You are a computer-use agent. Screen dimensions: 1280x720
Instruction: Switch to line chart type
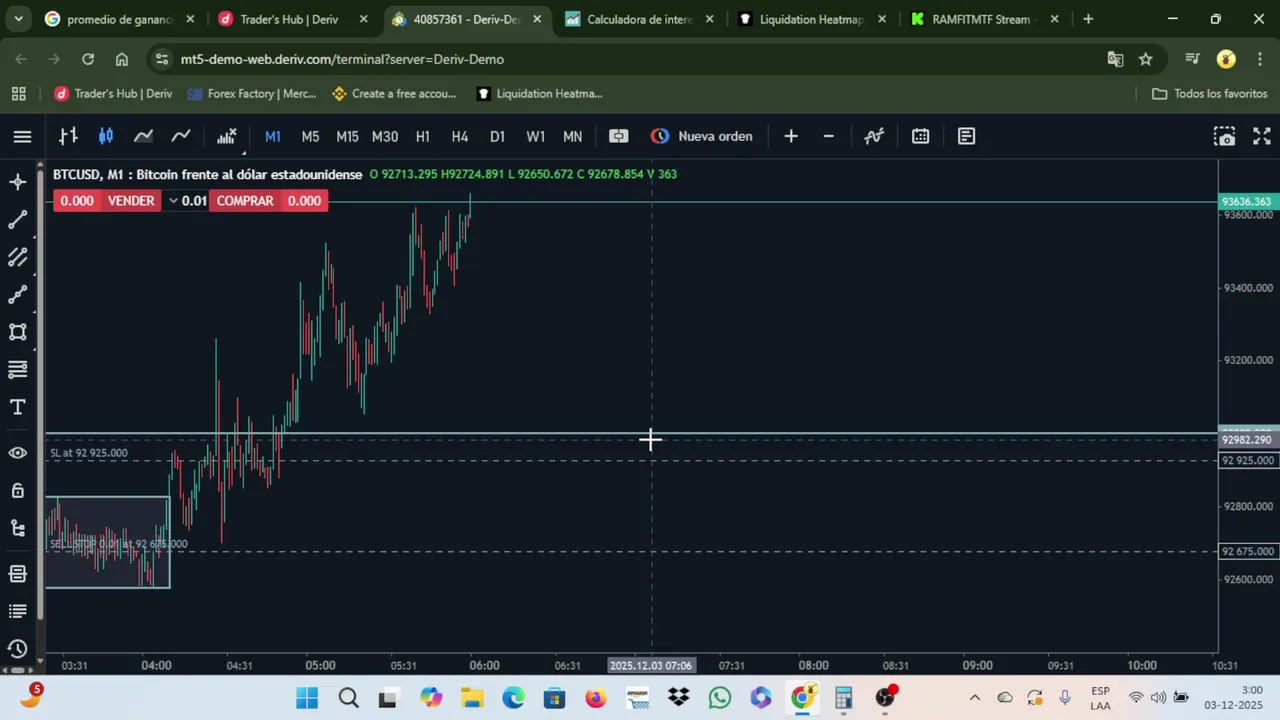pos(181,136)
